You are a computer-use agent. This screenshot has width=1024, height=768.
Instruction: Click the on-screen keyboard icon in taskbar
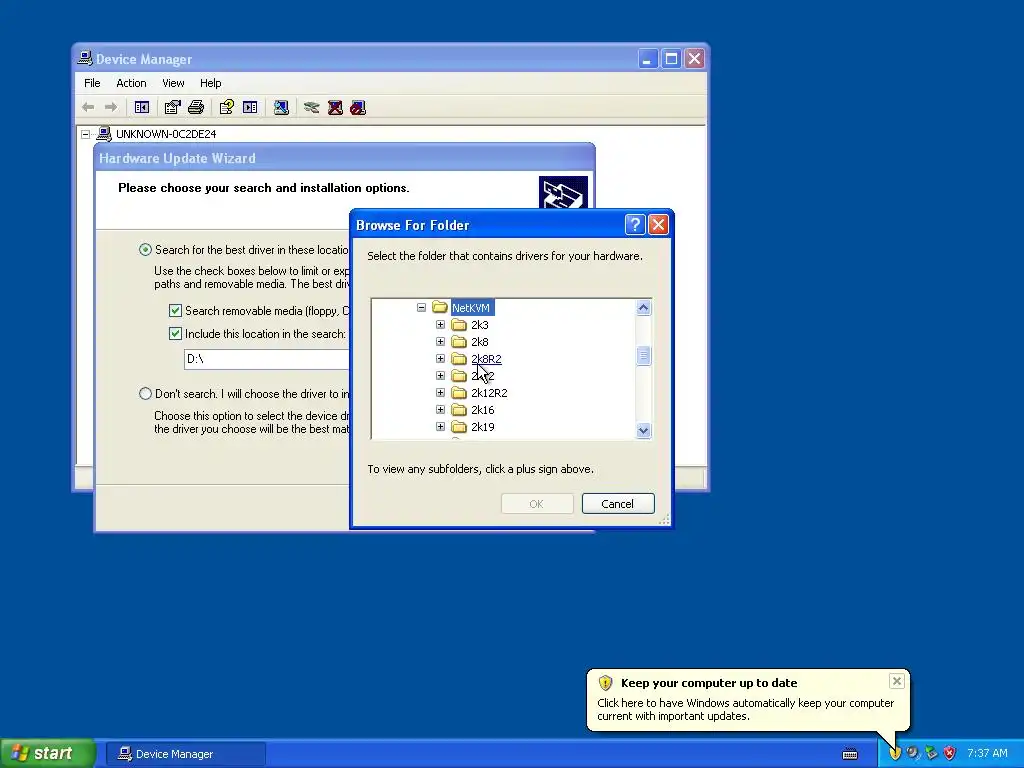(x=850, y=754)
